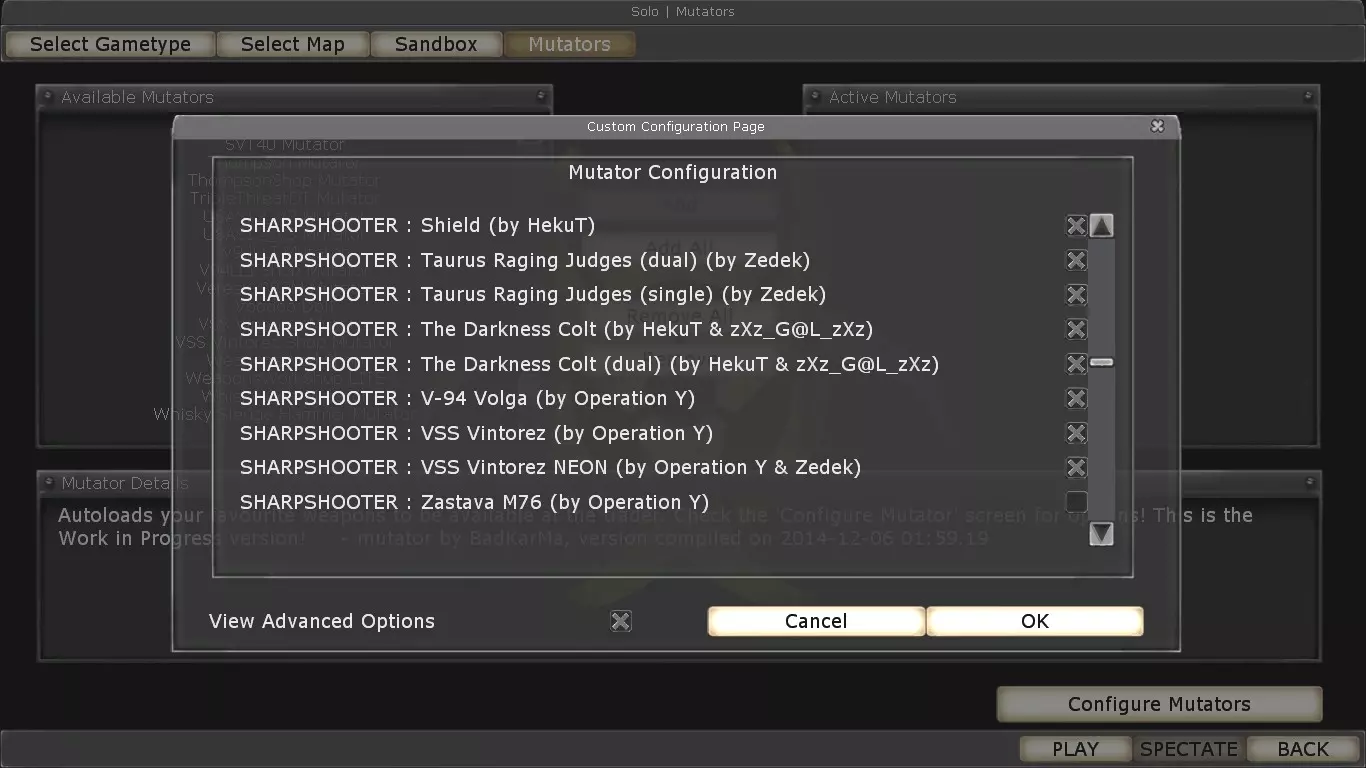The image size is (1366, 768).
Task: Click the 'Taurus Raging Judges (dual)' row text
Action: tap(525, 260)
